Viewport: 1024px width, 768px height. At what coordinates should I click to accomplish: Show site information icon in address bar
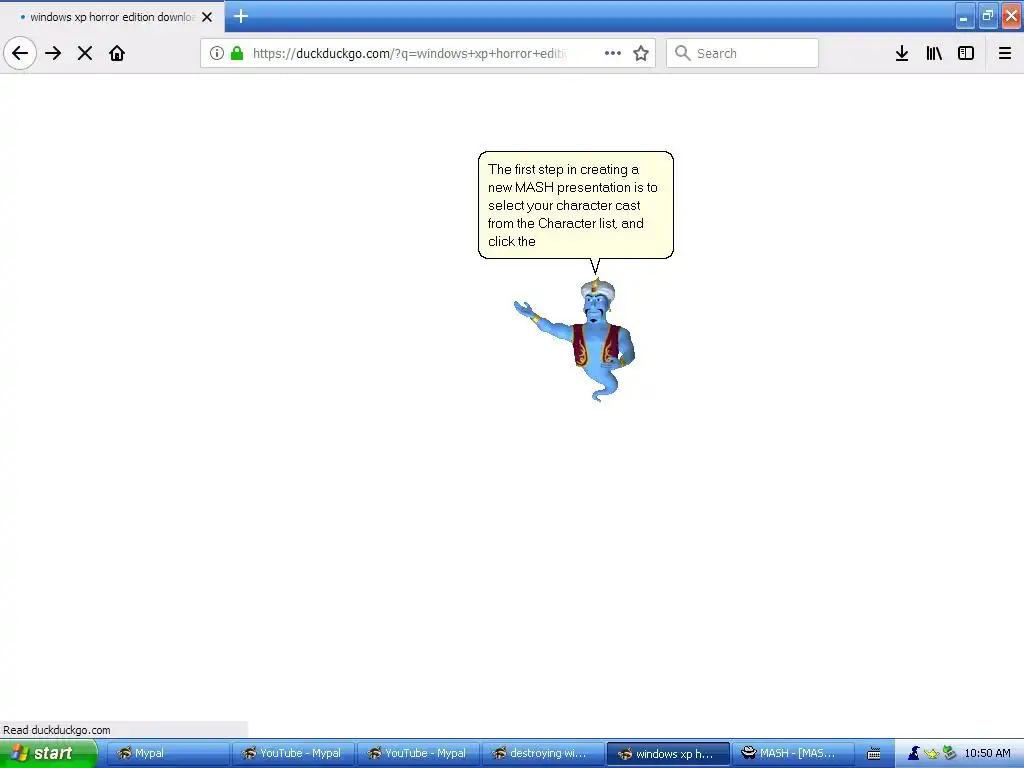pyautogui.click(x=217, y=53)
